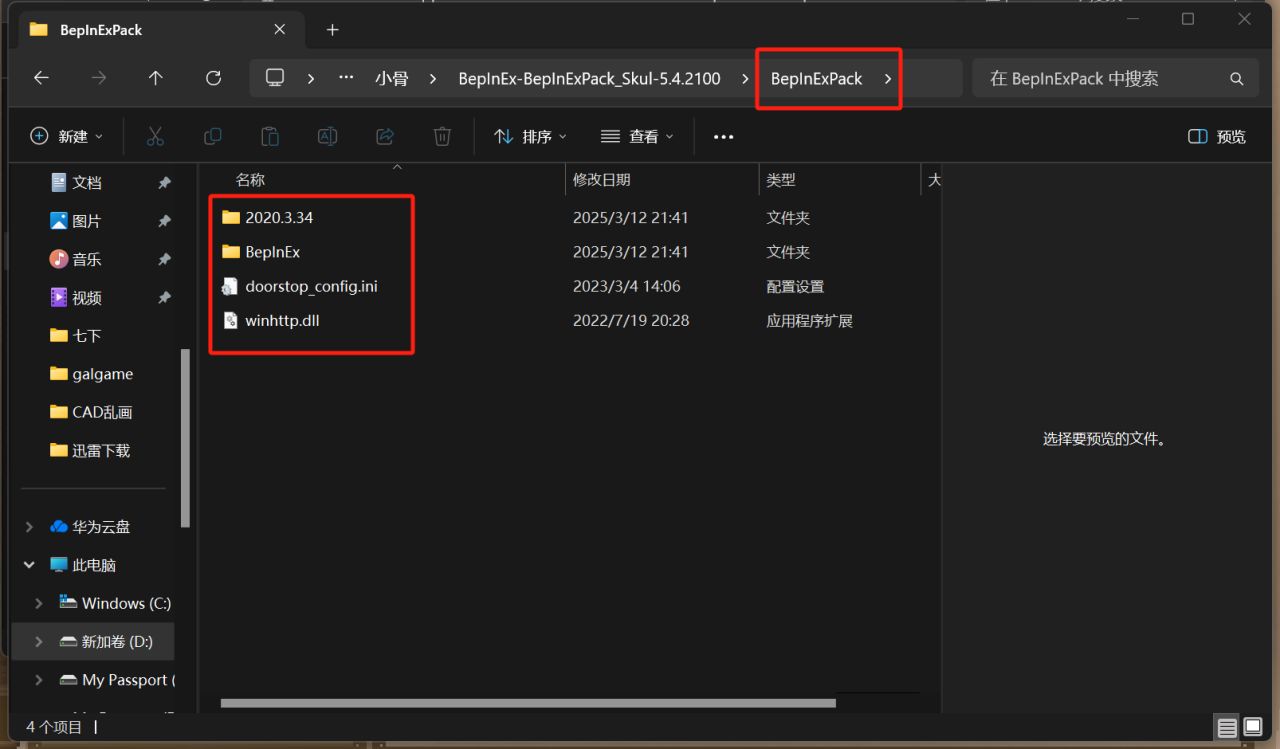Click the Delete trash icon
The height and width of the screenshot is (749, 1280).
[442, 136]
